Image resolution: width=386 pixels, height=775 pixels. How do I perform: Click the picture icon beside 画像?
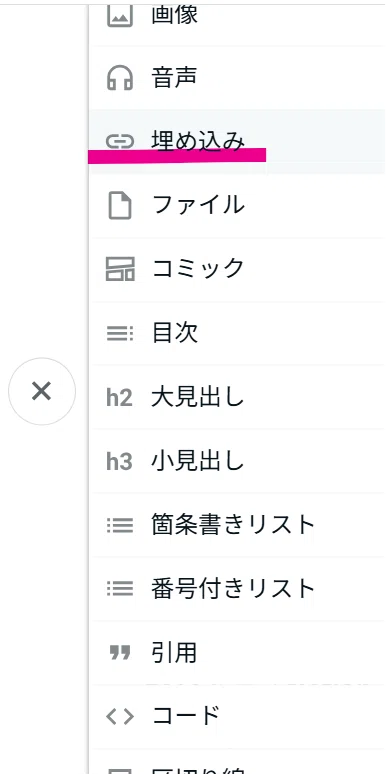120,16
